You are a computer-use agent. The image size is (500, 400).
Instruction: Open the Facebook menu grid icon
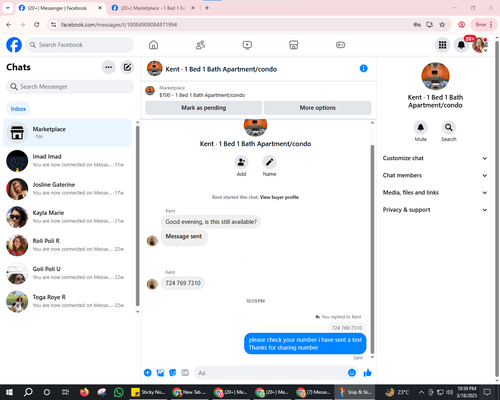(x=442, y=45)
